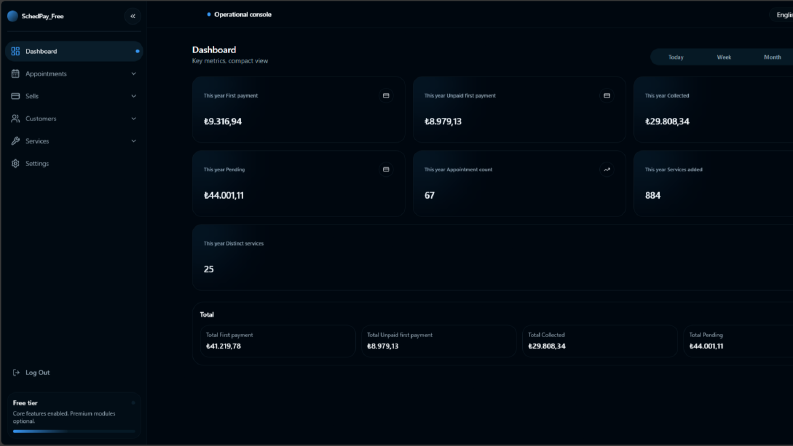Click the Free tier info card
793x446 pixels.
pos(74,416)
